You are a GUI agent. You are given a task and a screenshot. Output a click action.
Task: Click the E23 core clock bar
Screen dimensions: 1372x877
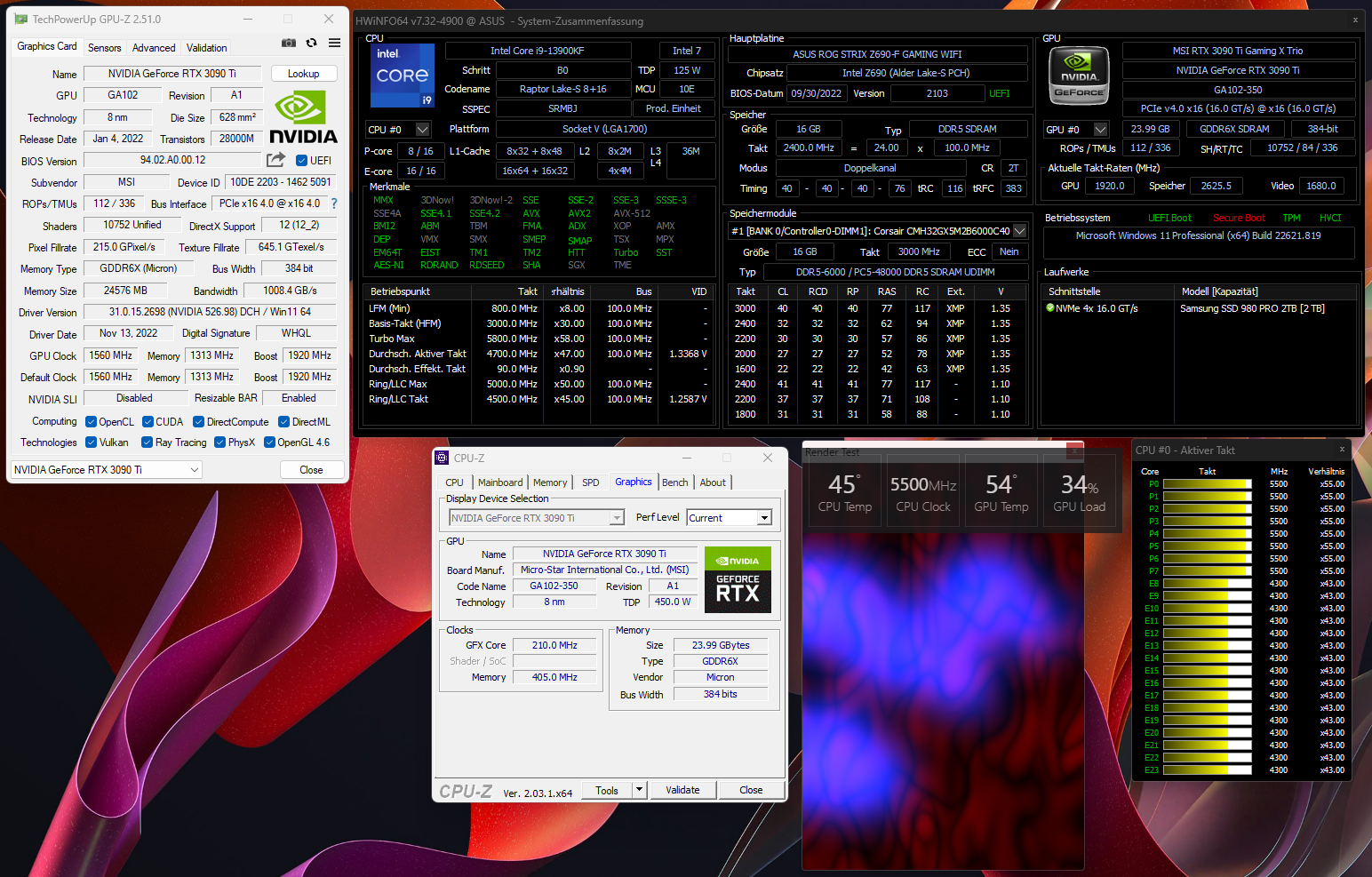point(1208,770)
